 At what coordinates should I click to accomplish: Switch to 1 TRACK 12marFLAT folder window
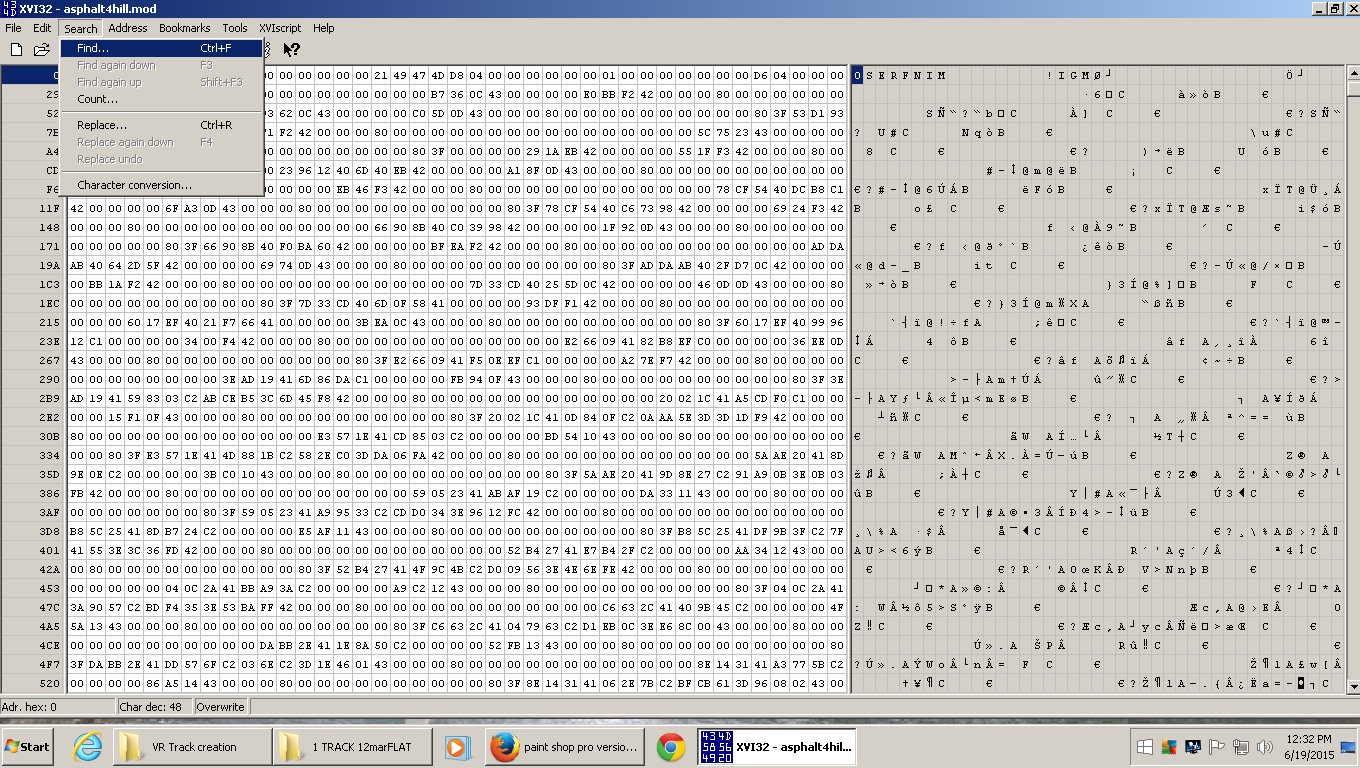pos(353,746)
